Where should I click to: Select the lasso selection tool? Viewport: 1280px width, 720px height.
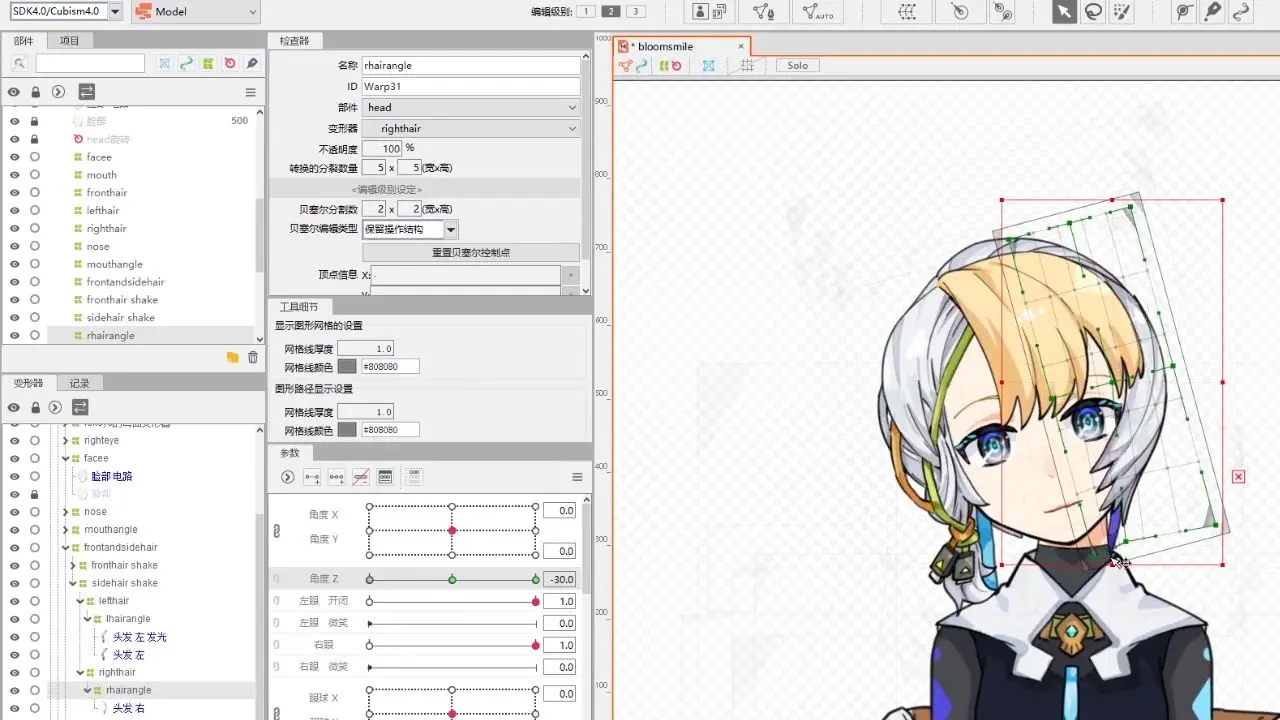coord(1093,11)
